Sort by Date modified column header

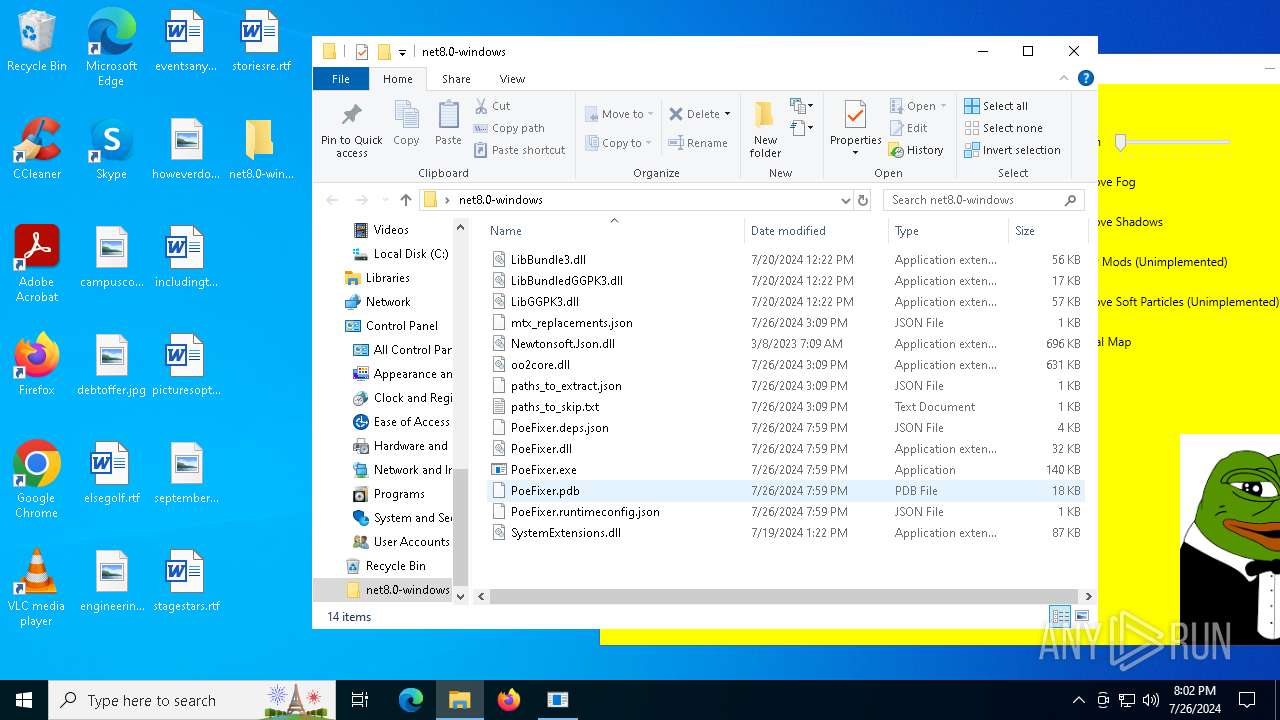(816, 231)
